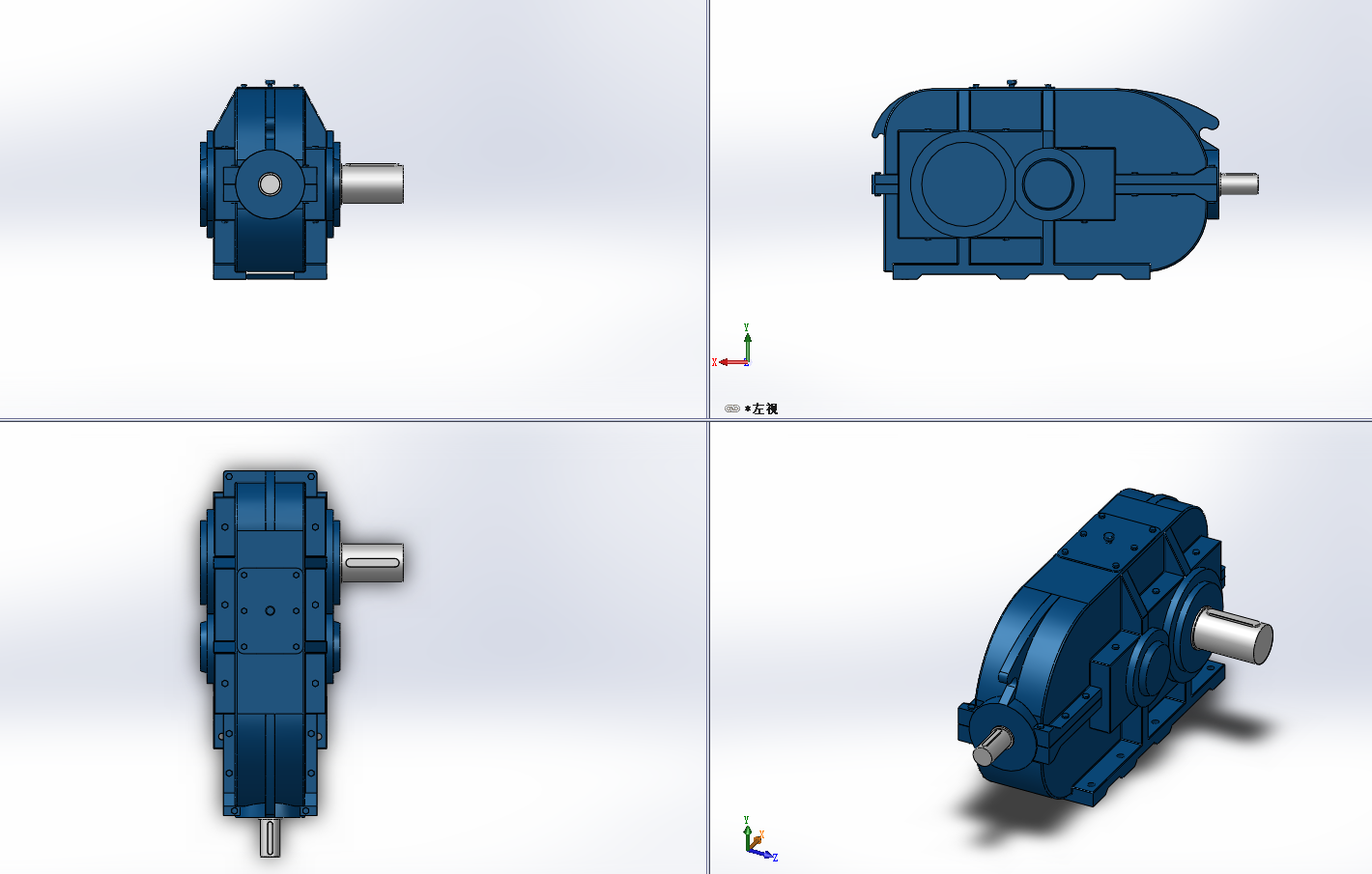Click the gray output shaft in the front view
Image resolution: width=1372 pixels, height=874 pixels.
click(372, 183)
